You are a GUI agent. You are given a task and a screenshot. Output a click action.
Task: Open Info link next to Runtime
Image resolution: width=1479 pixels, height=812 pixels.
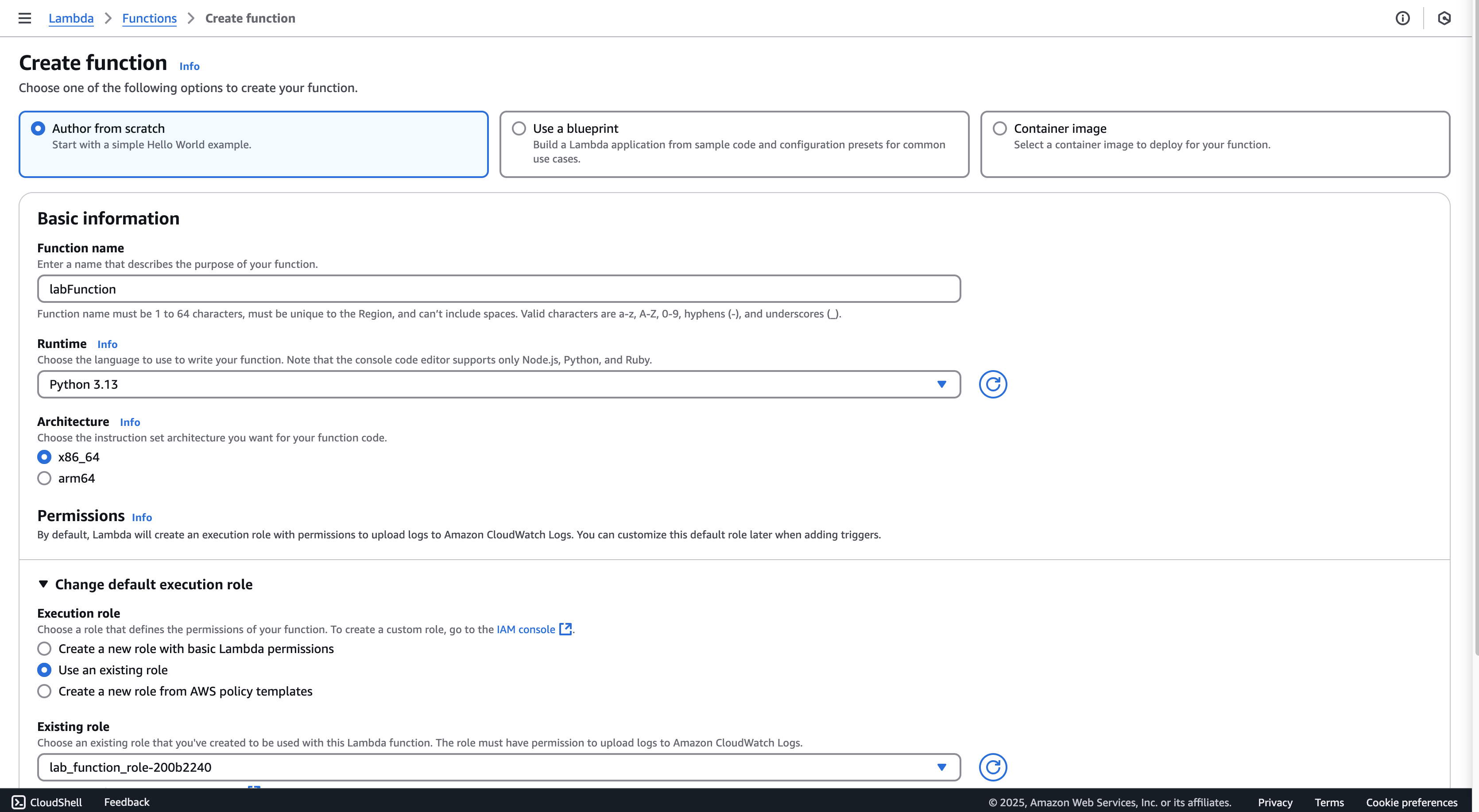[x=107, y=344]
